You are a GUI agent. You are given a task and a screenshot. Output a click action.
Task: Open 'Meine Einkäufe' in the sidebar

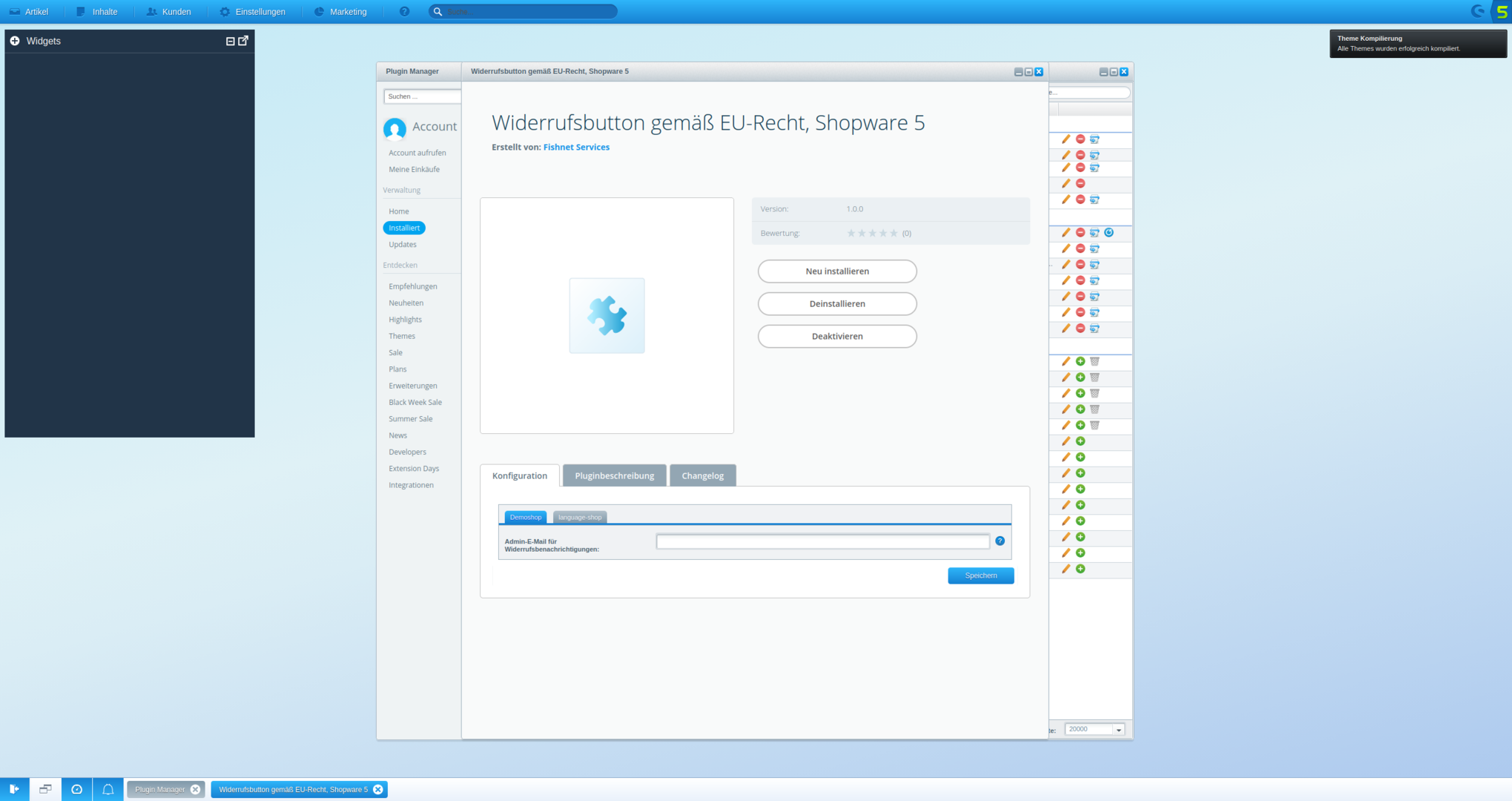pos(414,169)
